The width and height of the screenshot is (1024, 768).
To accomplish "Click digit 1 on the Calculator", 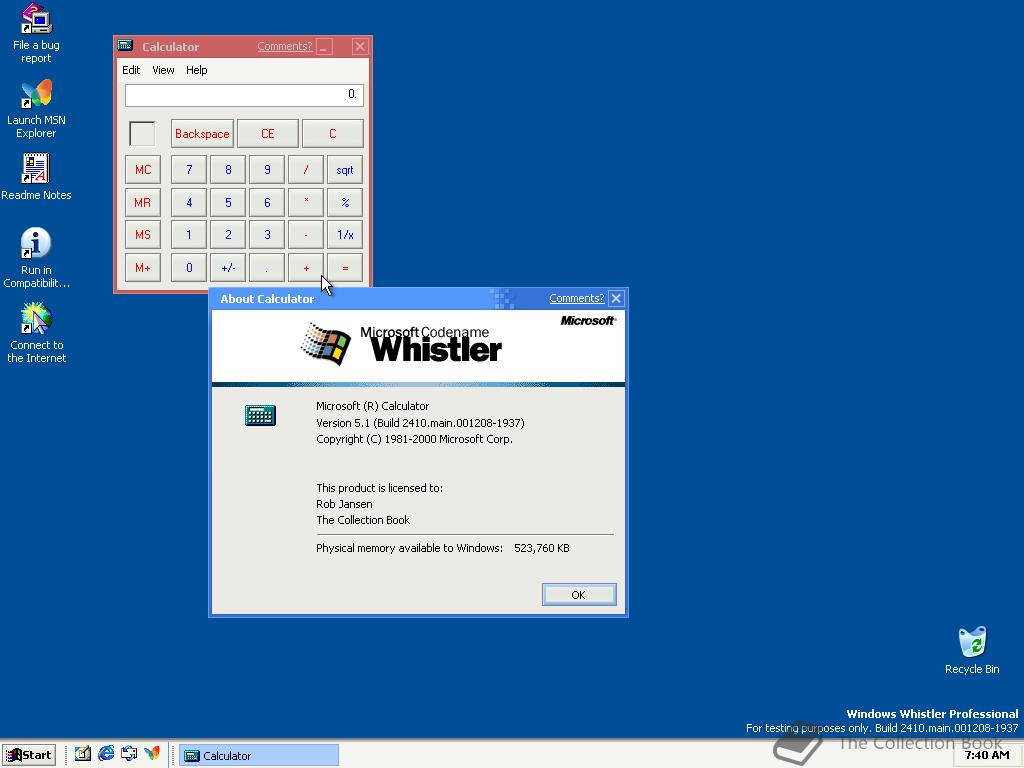I will pos(189,235).
